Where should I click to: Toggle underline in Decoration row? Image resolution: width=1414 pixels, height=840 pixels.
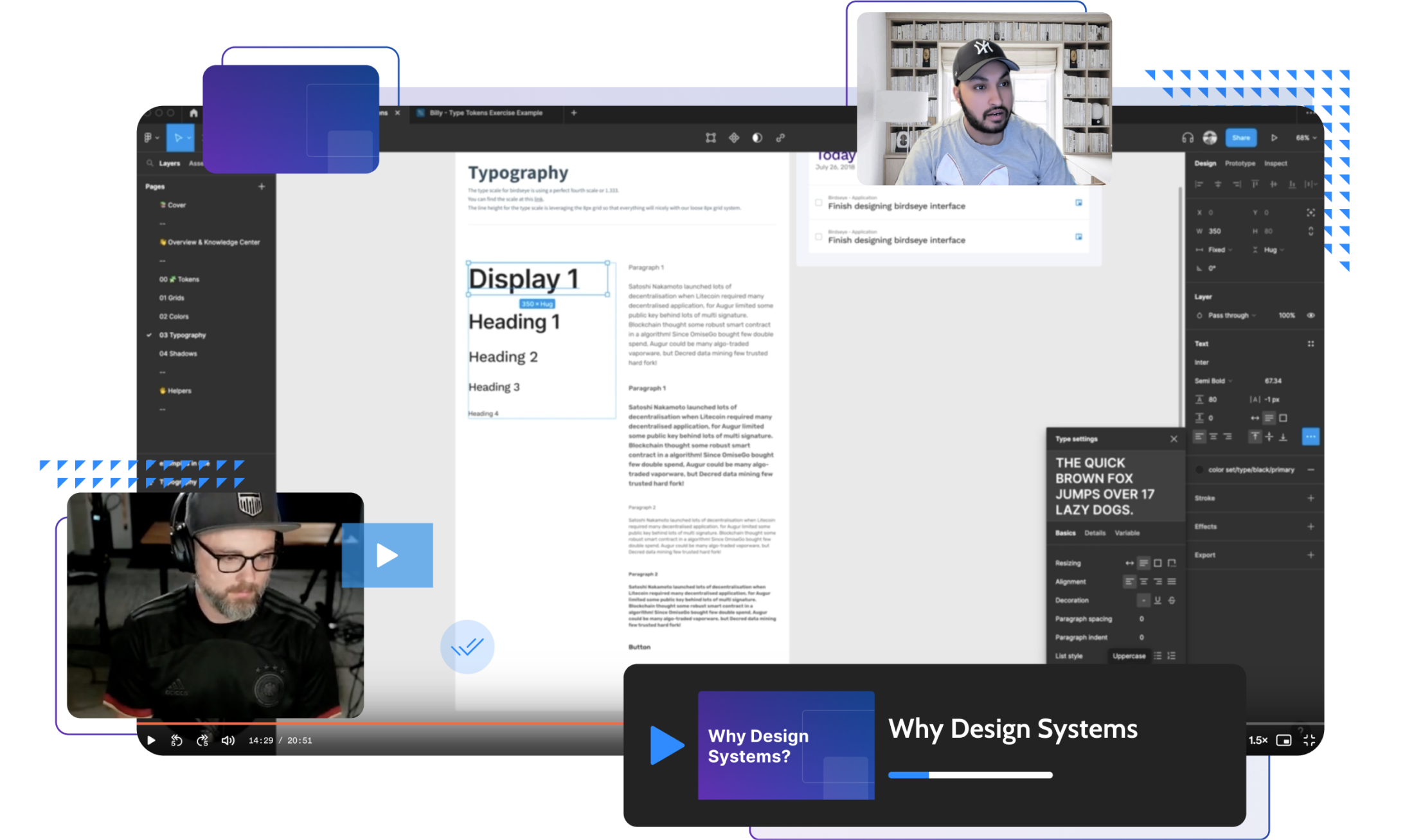1158,600
